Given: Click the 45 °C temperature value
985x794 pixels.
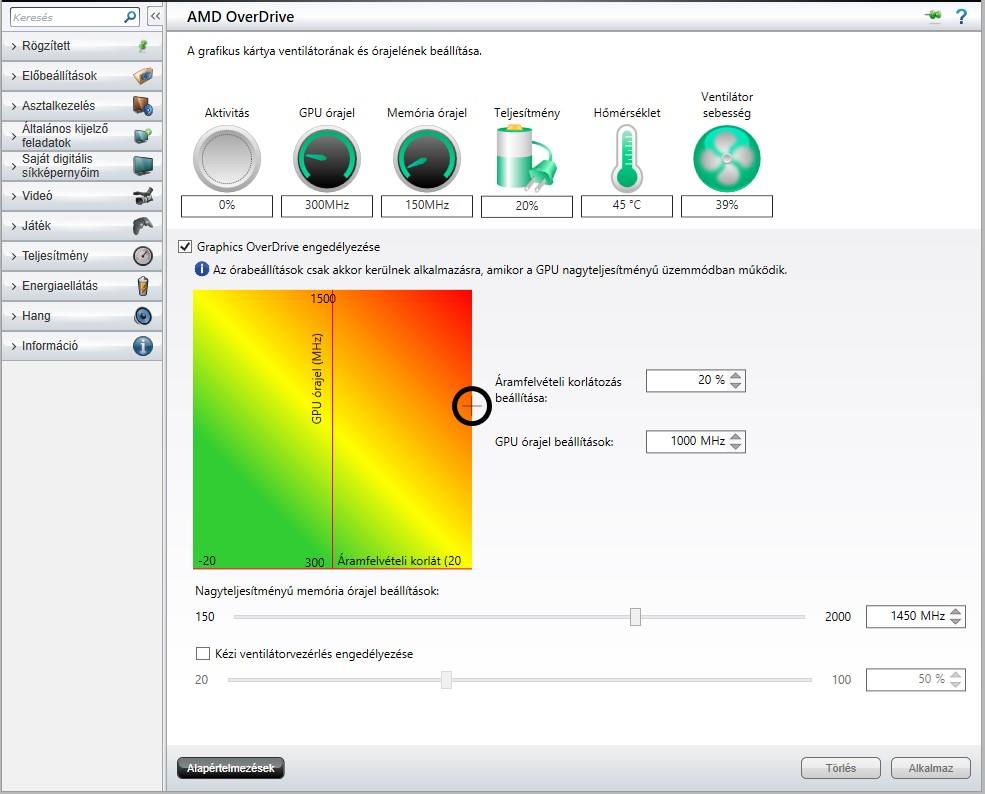Looking at the screenshot, I should pos(626,205).
